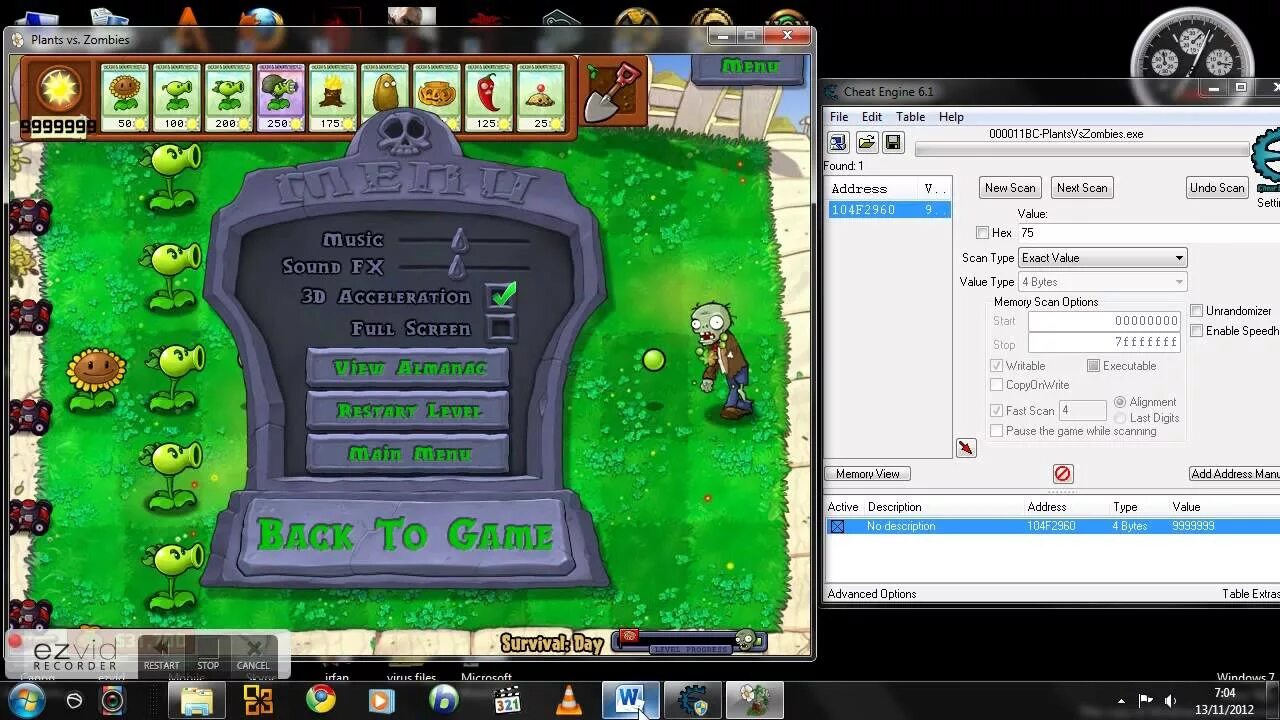The width and height of the screenshot is (1280, 720).
Task: Check the CopyOnWrite option
Action: click(996, 385)
